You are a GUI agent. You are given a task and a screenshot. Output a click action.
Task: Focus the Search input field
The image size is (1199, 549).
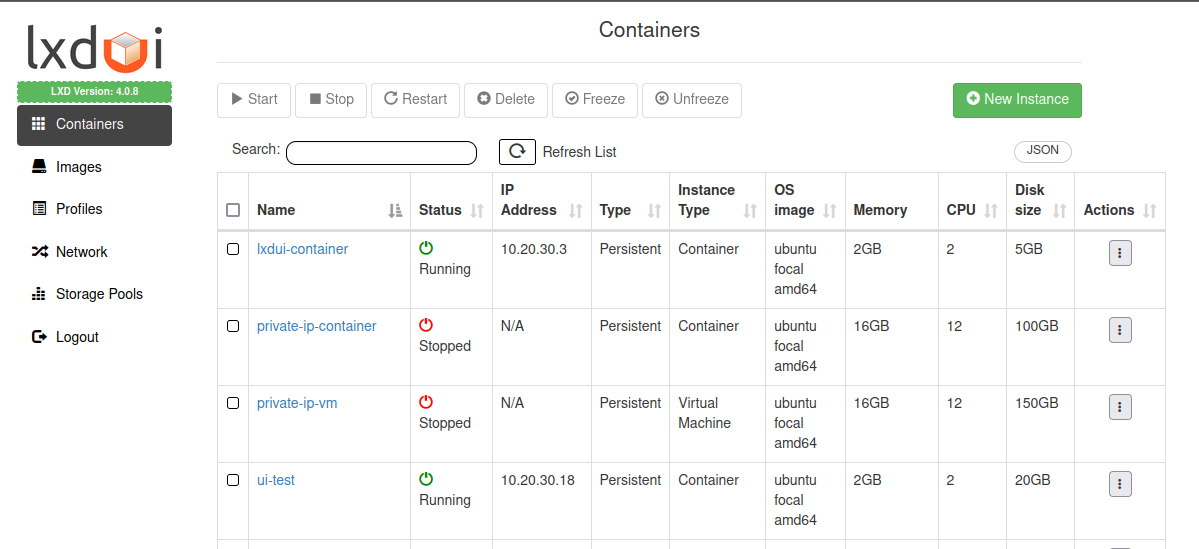pyautogui.click(x=381, y=153)
